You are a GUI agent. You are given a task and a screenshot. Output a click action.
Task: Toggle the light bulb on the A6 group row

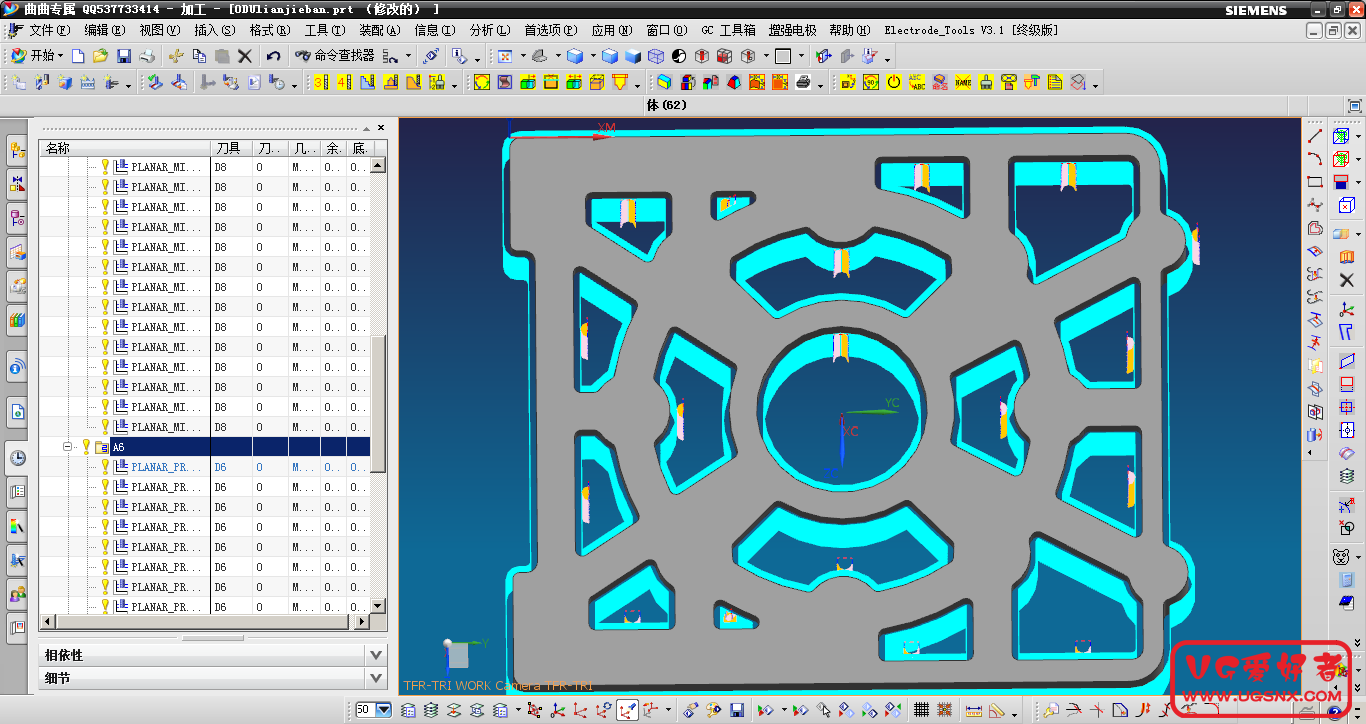click(x=87, y=447)
